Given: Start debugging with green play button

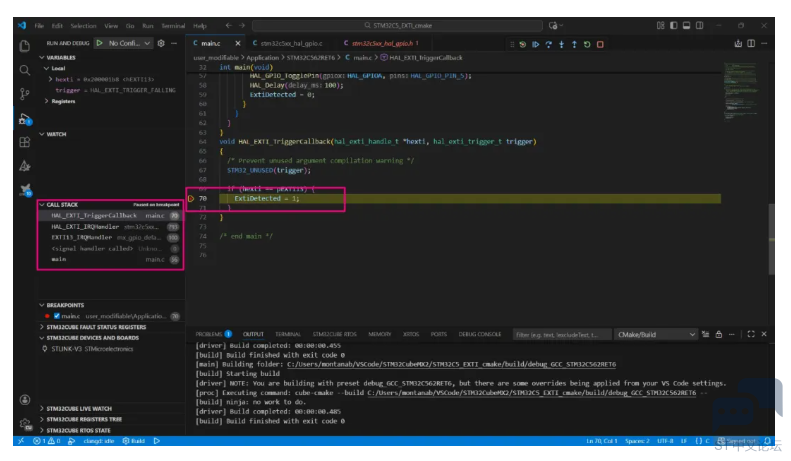Looking at the screenshot, I should pyautogui.click(x=100, y=43).
